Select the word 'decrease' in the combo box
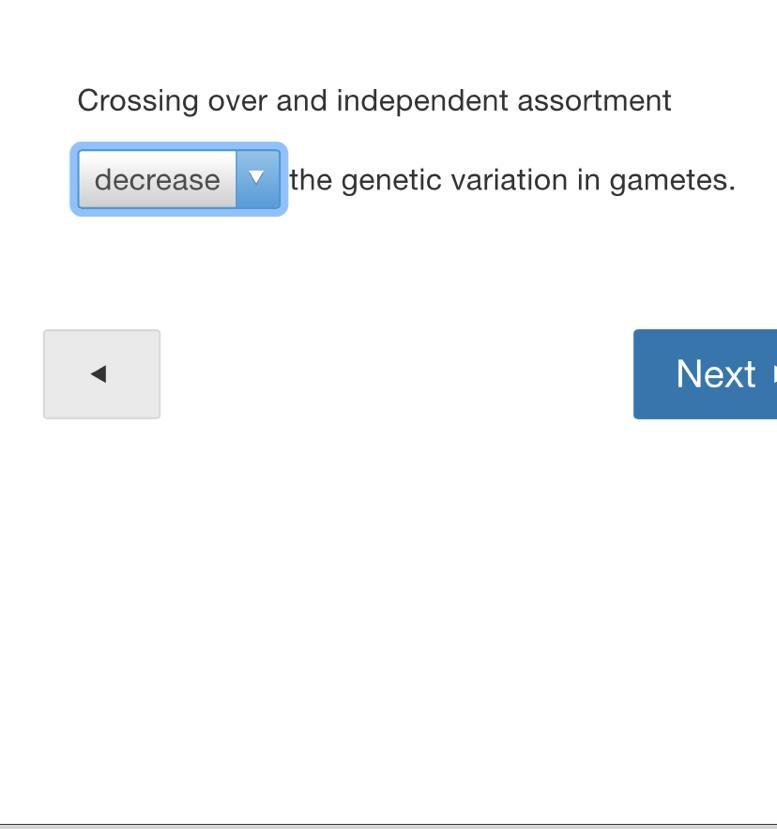Screen dimensions: 777x829 pyautogui.click(x=157, y=180)
